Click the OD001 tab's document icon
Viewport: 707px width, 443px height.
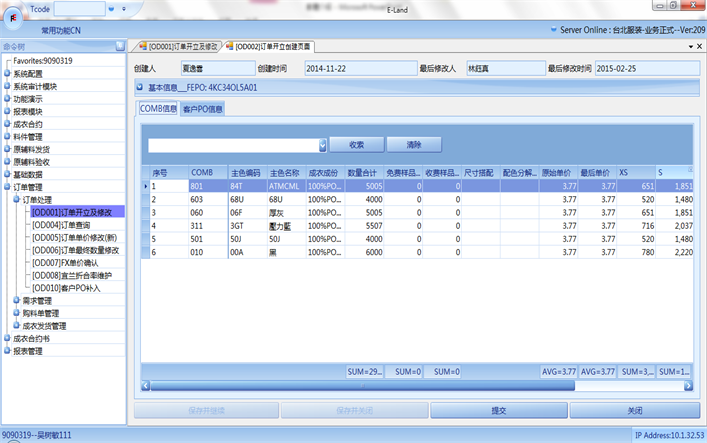[143, 46]
